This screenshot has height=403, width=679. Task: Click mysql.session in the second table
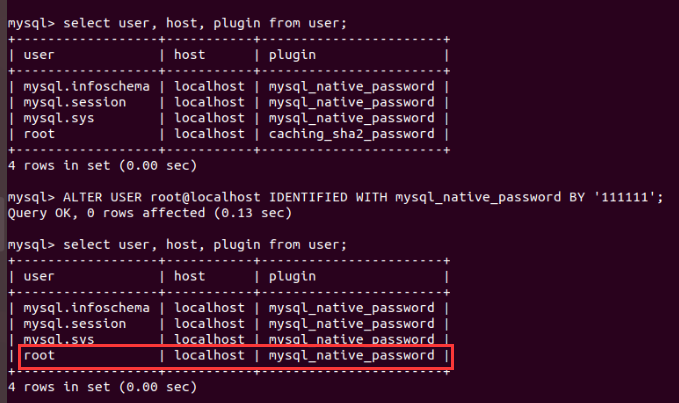coord(74,324)
